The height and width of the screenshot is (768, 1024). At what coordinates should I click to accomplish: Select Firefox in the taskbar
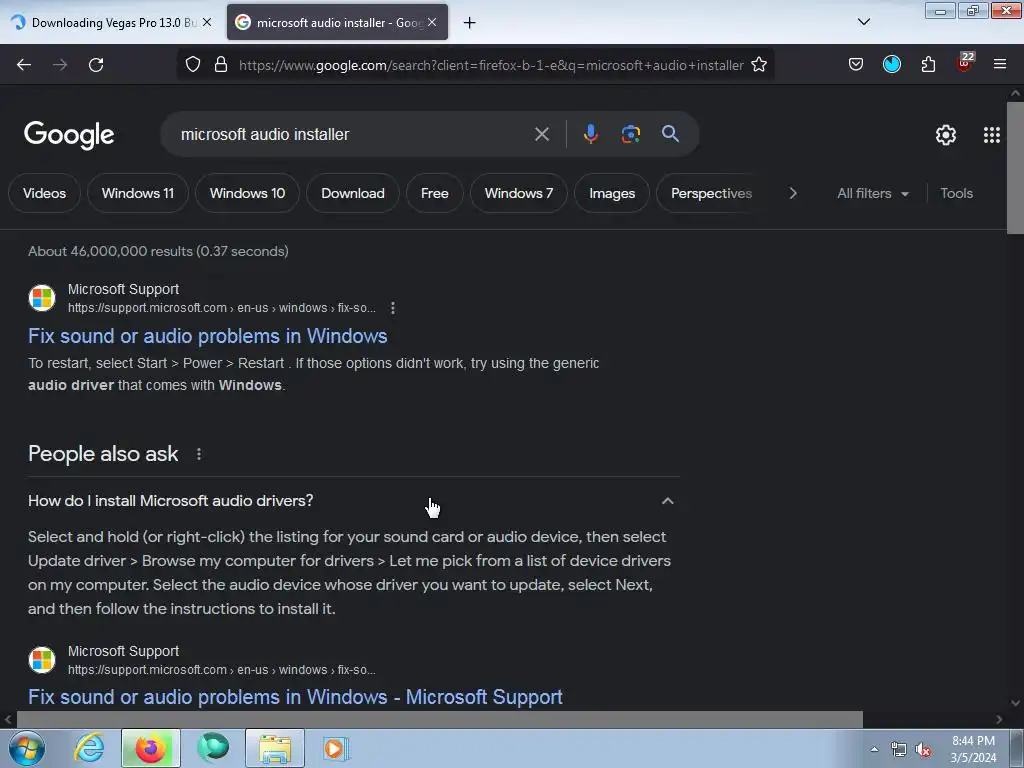click(x=151, y=748)
